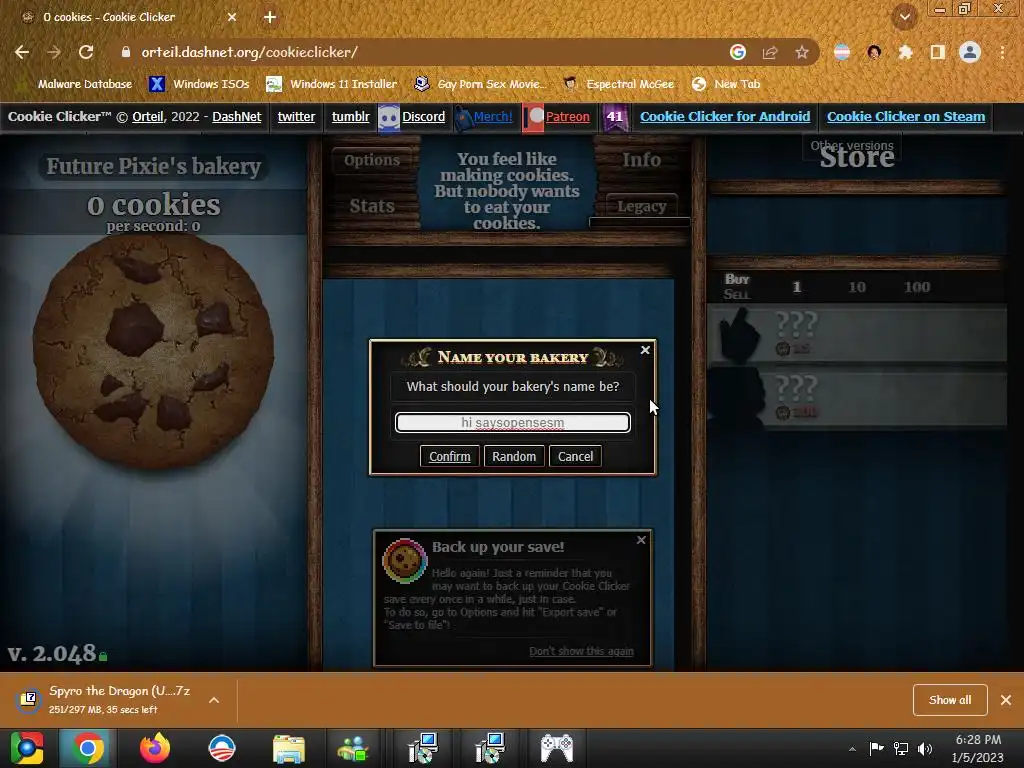Open Chrome three-dot menu
The image size is (1024, 768).
1002,52
